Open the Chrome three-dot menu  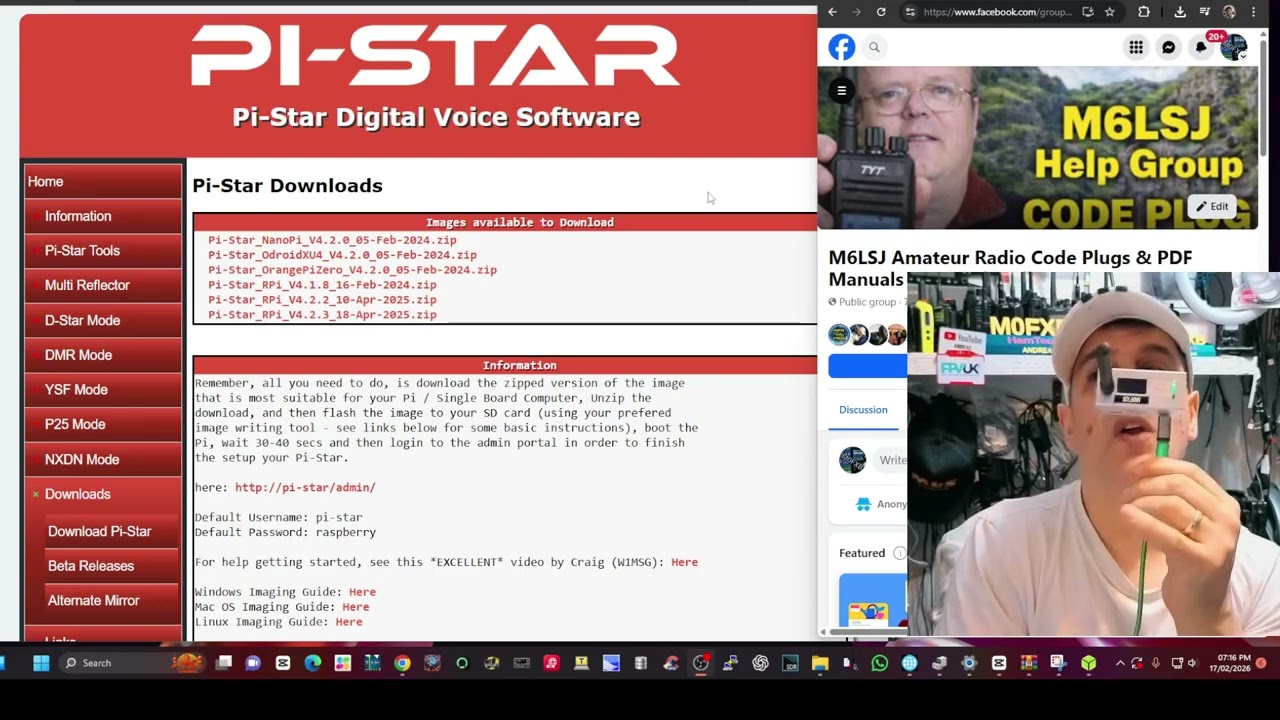point(1253,12)
